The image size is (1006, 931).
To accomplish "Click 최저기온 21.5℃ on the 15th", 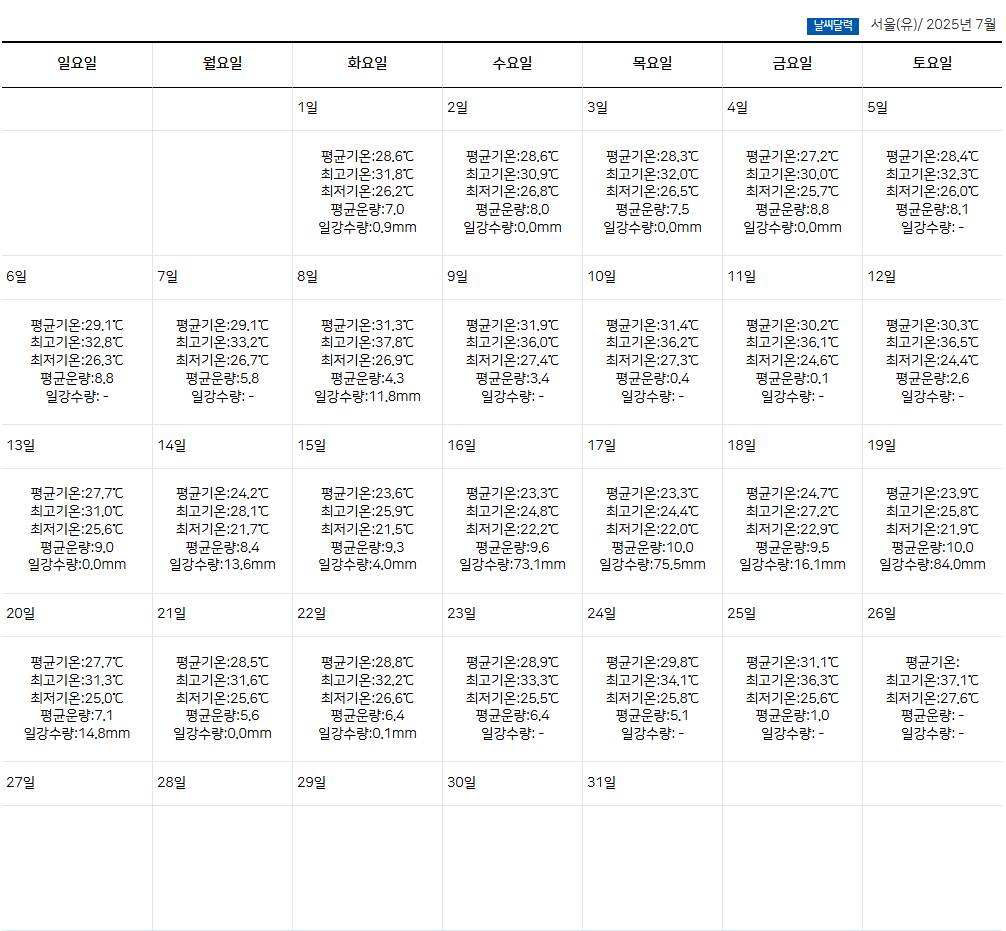I will (x=367, y=528).
